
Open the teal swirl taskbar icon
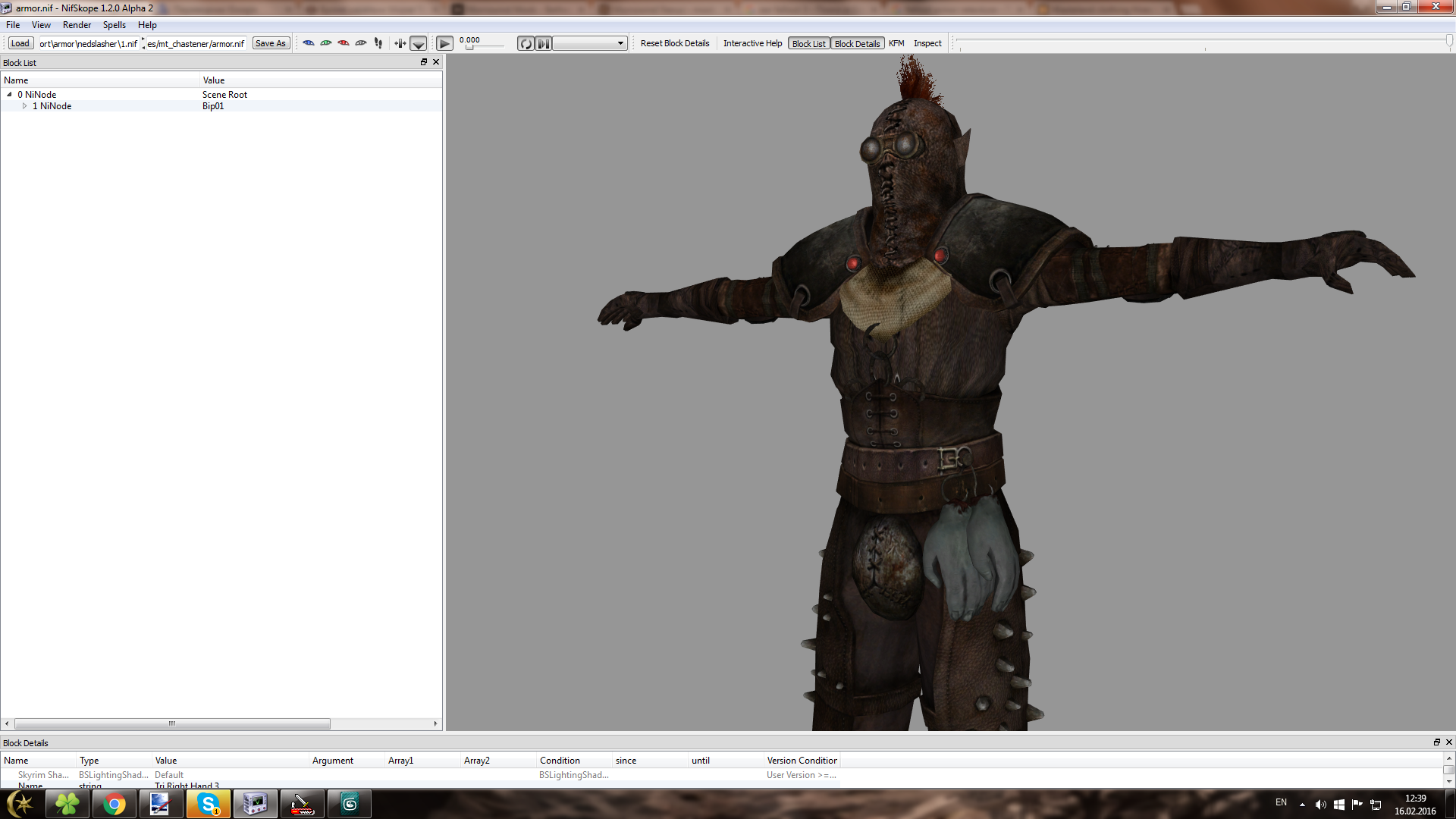click(x=350, y=804)
